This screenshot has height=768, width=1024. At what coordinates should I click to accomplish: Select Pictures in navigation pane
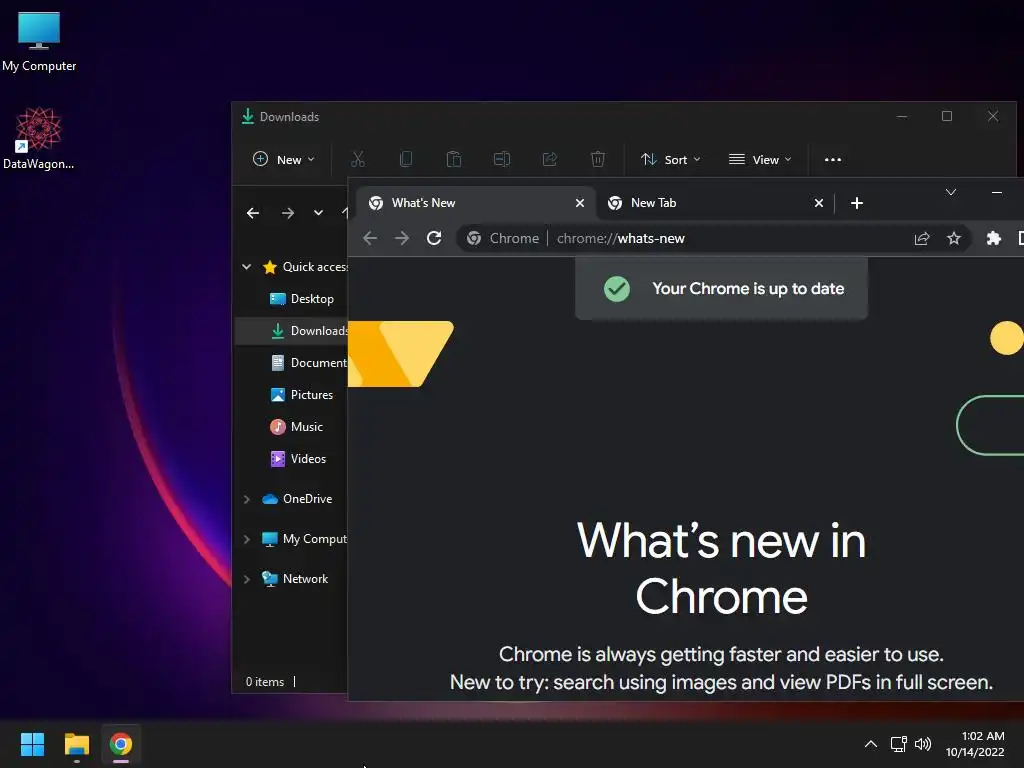(301, 394)
